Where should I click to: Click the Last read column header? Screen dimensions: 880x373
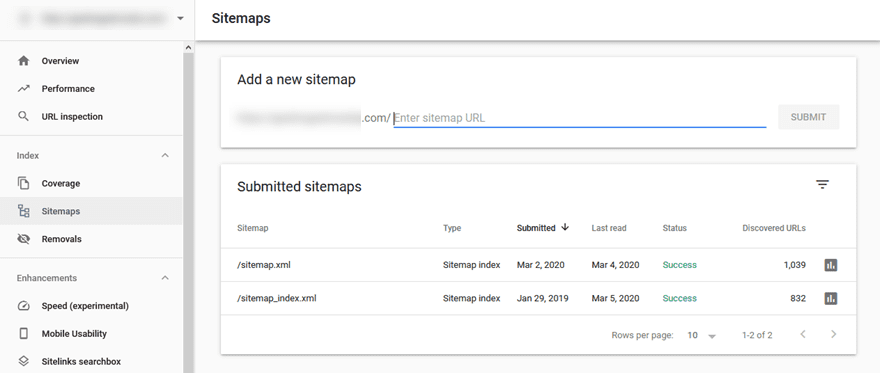click(x=609, y=228)
